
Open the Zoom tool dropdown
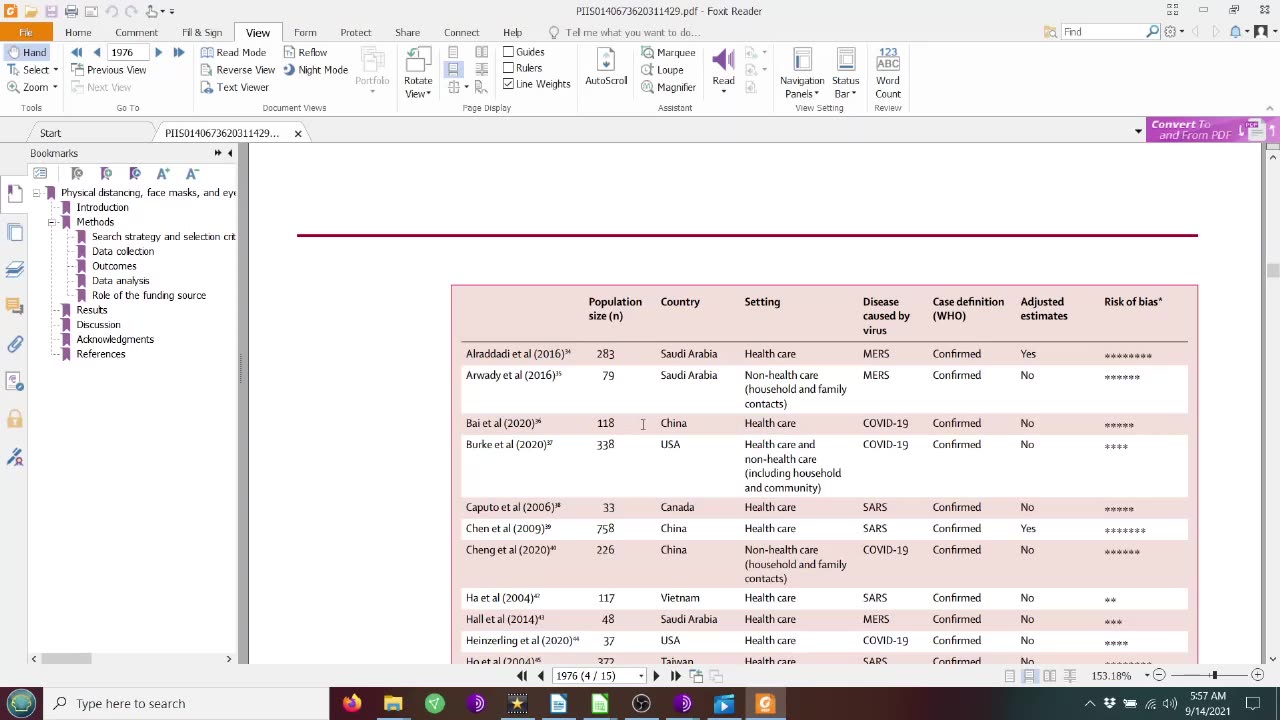point(54,87)
